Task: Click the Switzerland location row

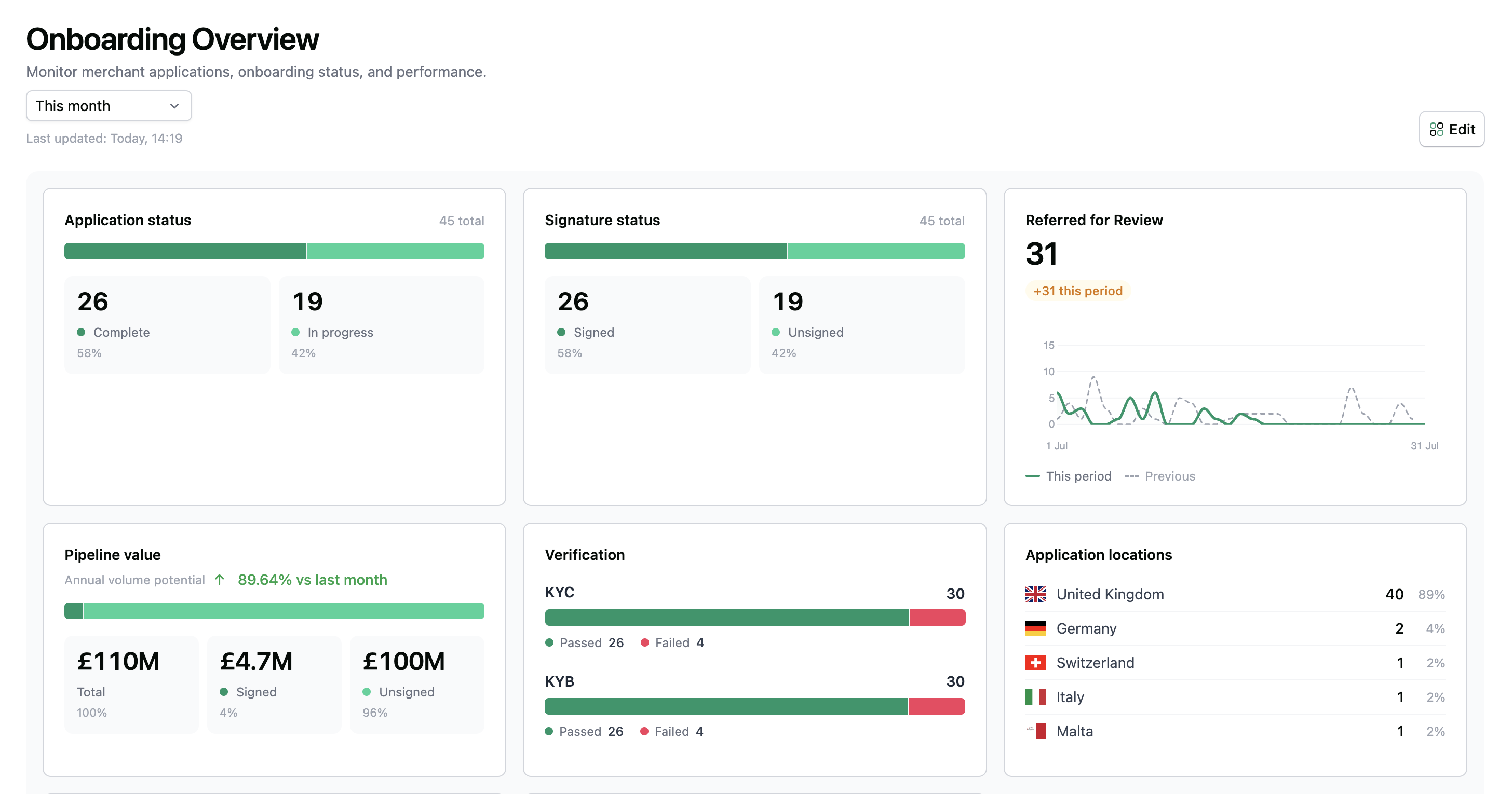Action: point(1235,663)
